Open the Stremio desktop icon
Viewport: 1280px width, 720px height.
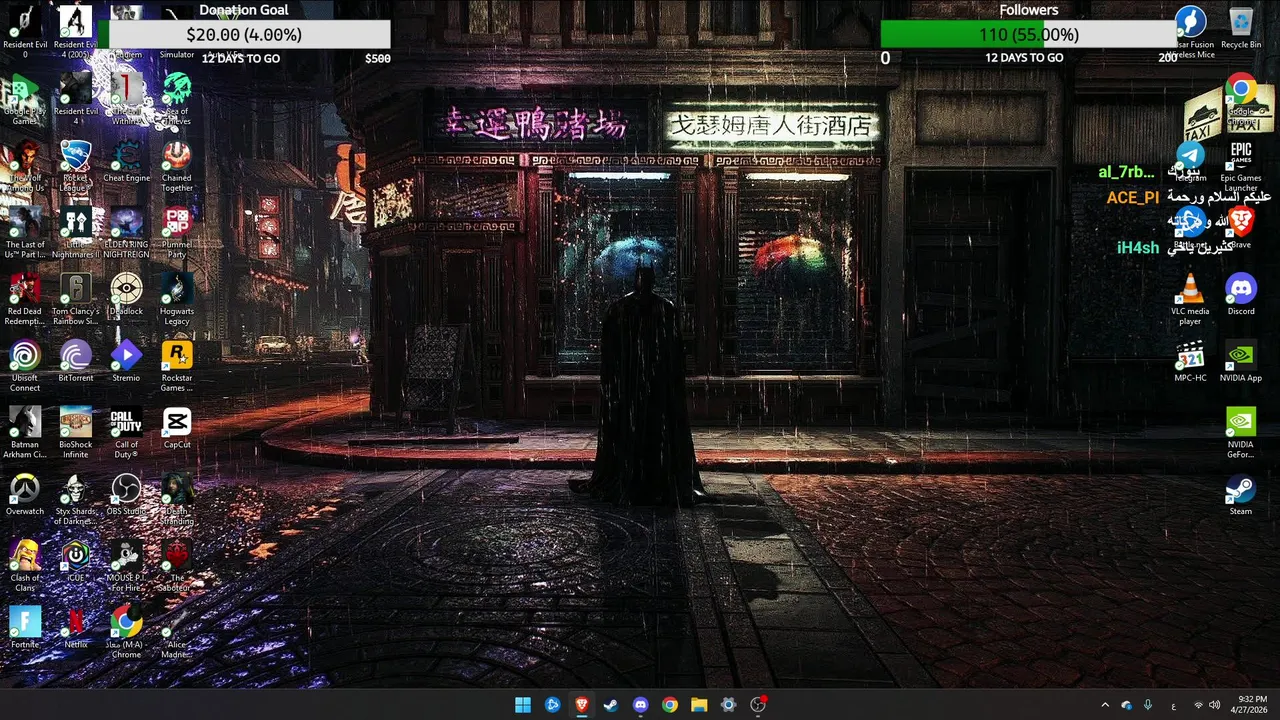(126, 361)
